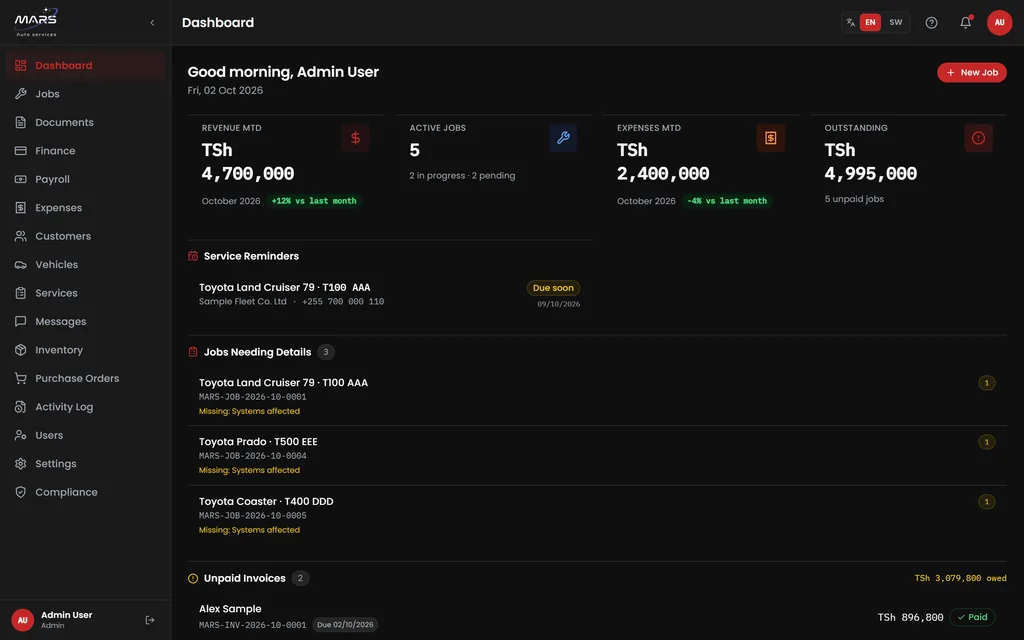1024x640 pixels.
Task: Click the Finance card icon in sidebar
Action: [21, 151]
